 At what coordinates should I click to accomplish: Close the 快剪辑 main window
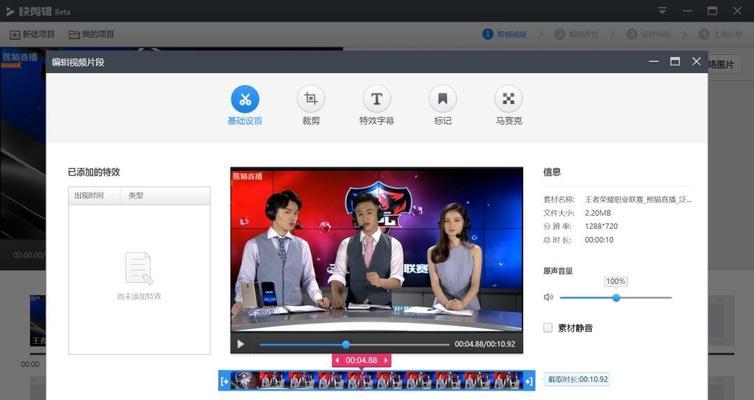[x=737, y=11]
